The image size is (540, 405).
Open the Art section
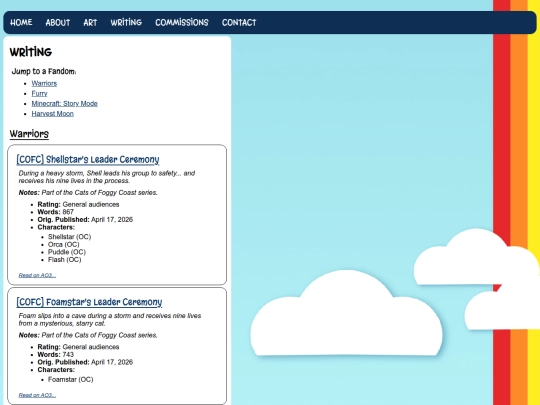pyautogui.click(x=90, y=22)
